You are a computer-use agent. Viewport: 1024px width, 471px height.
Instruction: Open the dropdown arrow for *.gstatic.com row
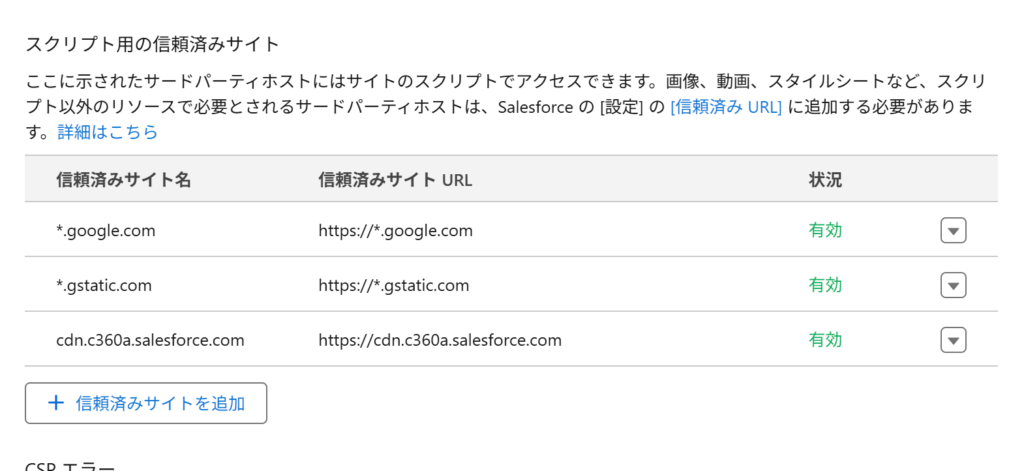[x=953, y=285]
